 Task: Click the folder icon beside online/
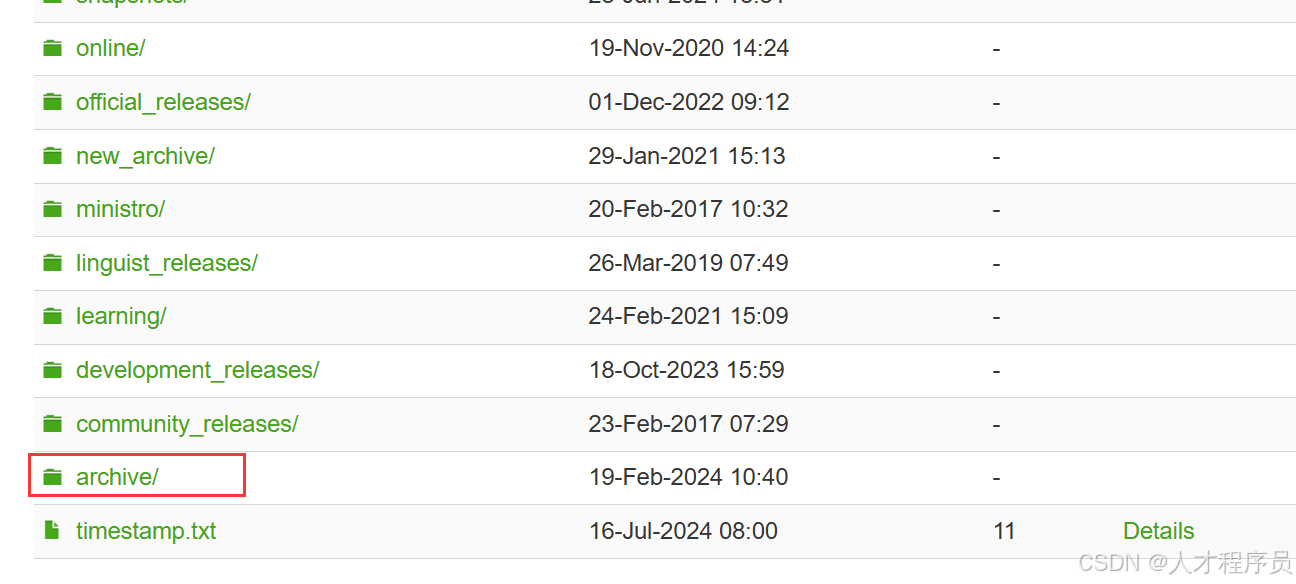(x=52, y=48)
